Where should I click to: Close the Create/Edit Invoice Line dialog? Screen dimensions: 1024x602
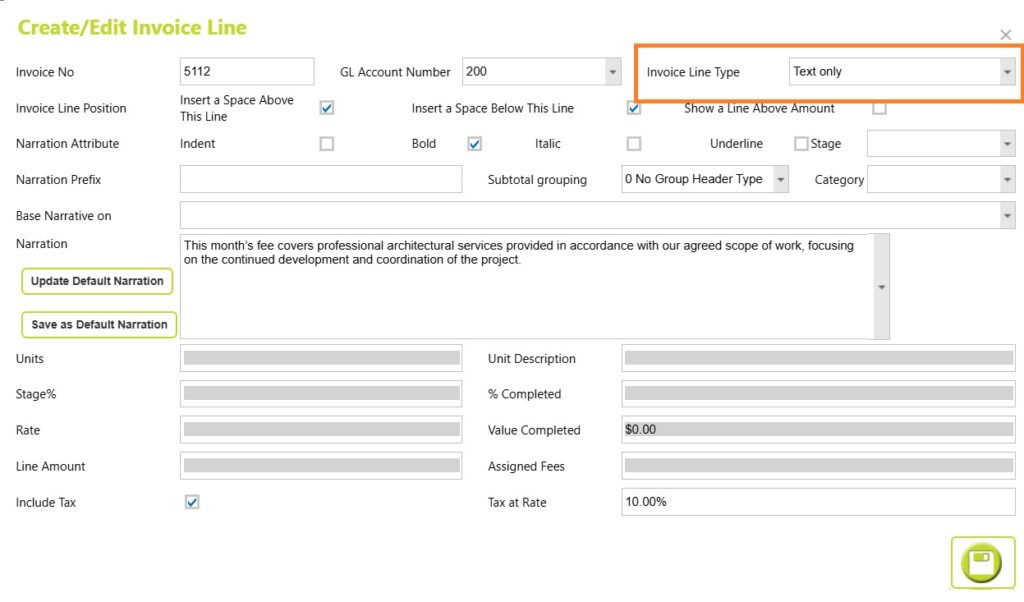(1006, 35)
